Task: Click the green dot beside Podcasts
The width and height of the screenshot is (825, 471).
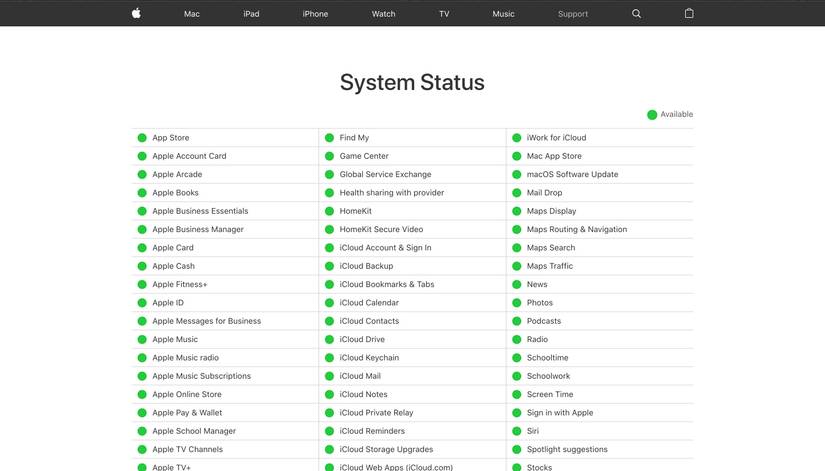Action: click(517, 321)
